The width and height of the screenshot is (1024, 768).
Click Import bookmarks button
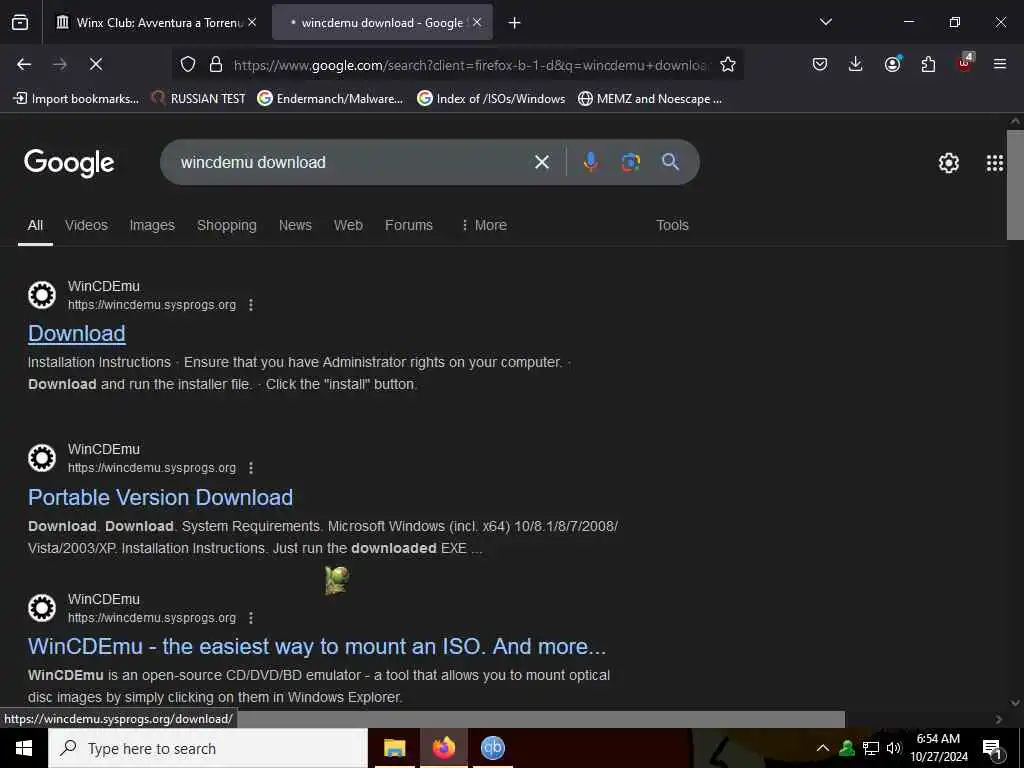pyautogui.click(x=76, y=99)
